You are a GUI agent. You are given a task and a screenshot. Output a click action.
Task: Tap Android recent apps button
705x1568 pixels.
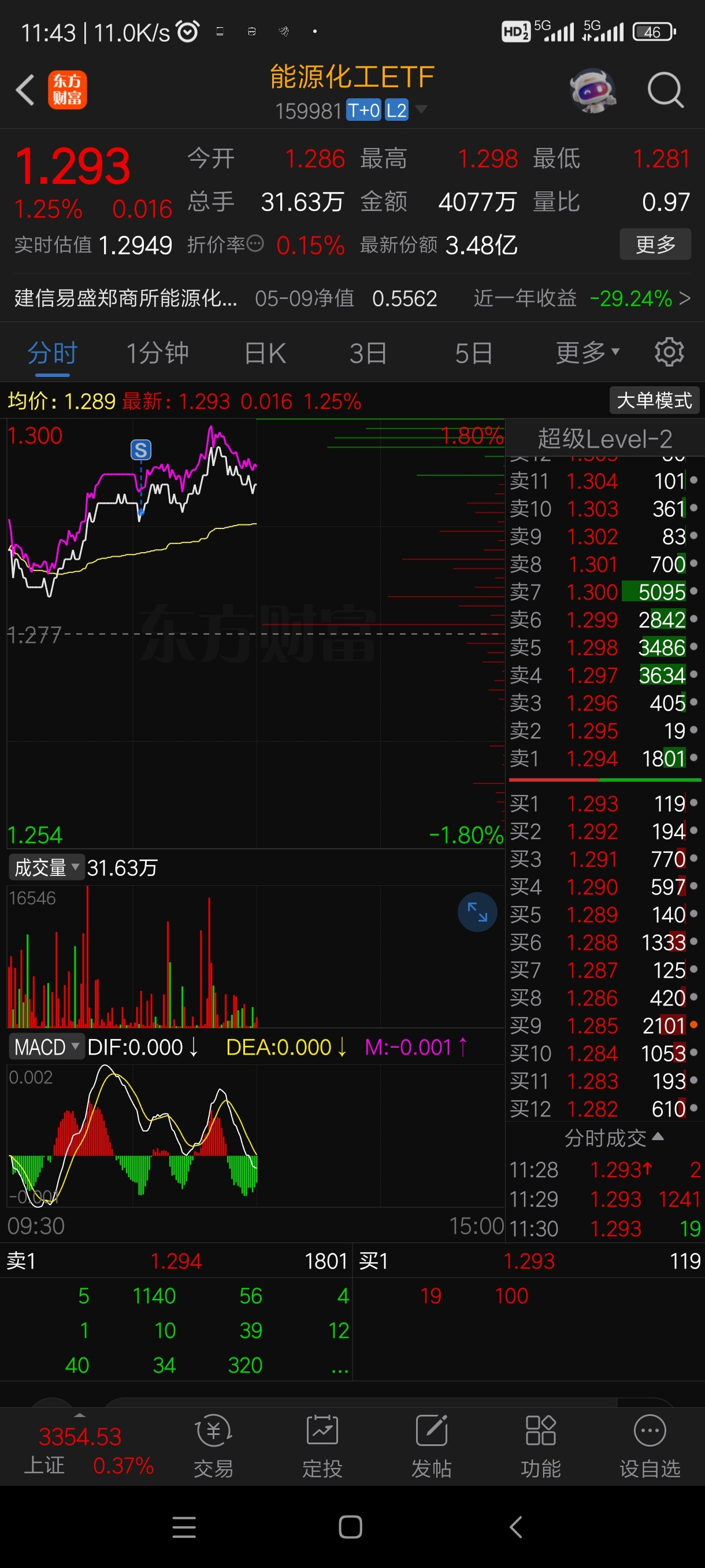tap(184, 1527)
